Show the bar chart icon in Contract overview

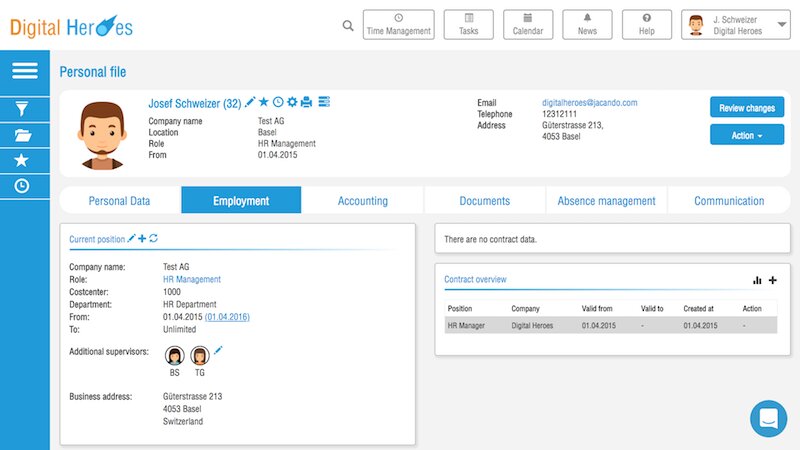(x=757, y=281)
